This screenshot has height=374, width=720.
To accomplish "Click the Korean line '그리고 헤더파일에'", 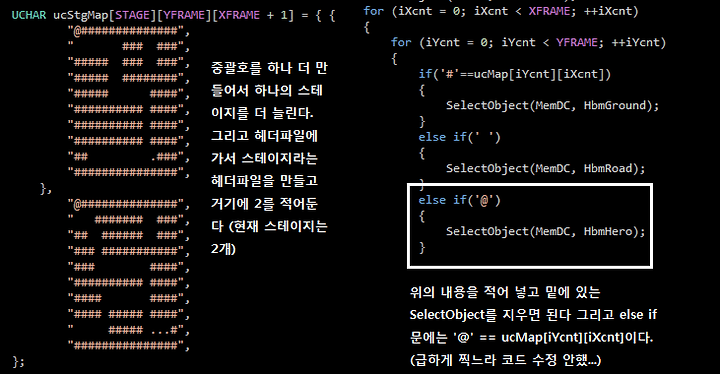I will 264,136.
